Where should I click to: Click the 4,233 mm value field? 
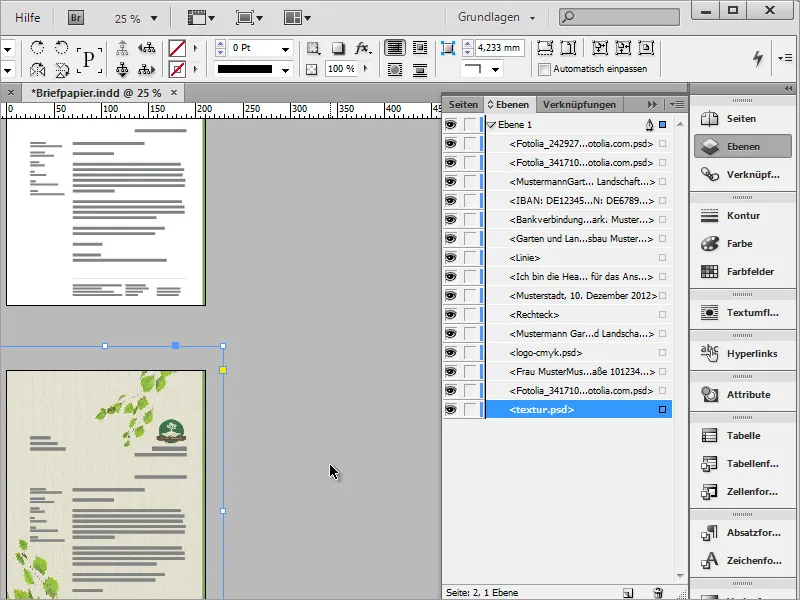coord(499,48)
